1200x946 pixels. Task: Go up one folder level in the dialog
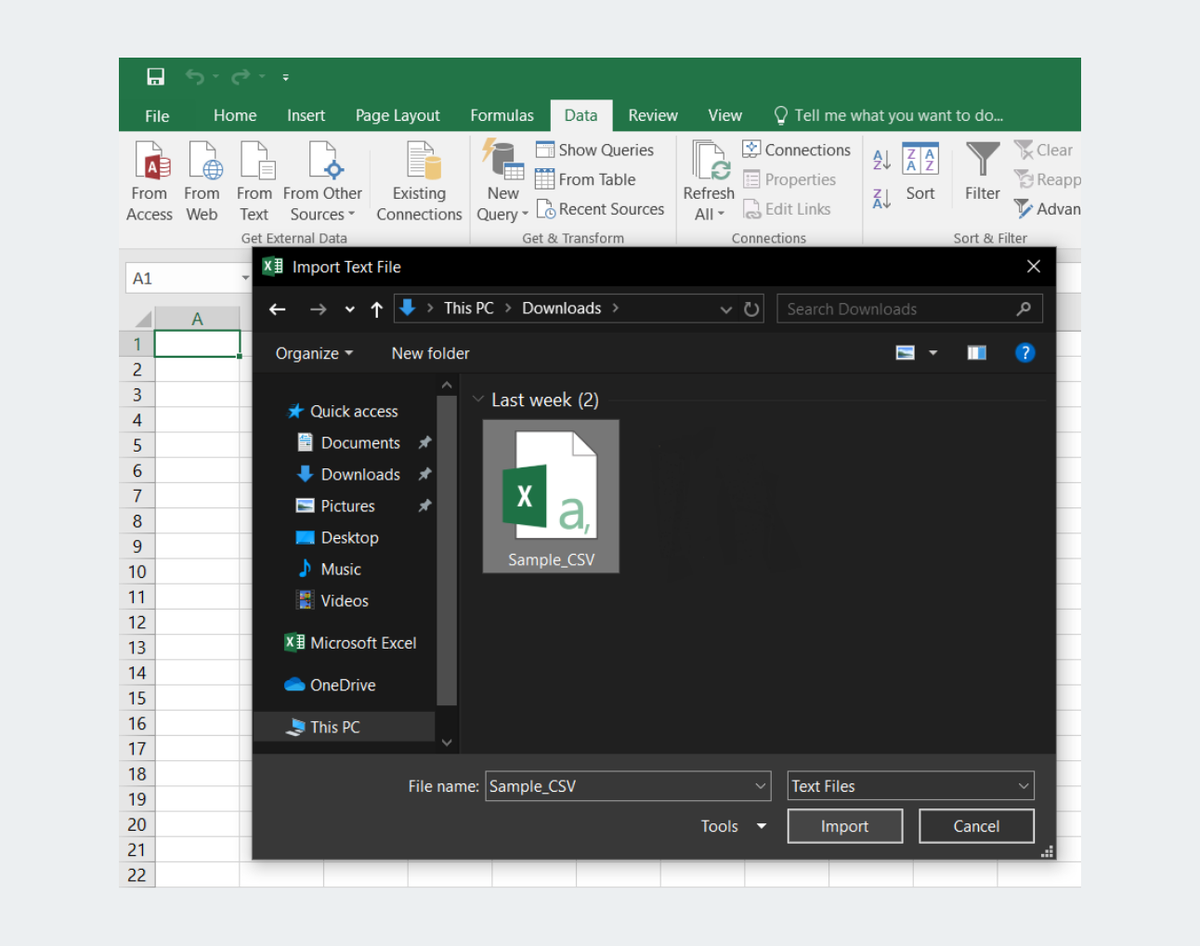point(377,309)
